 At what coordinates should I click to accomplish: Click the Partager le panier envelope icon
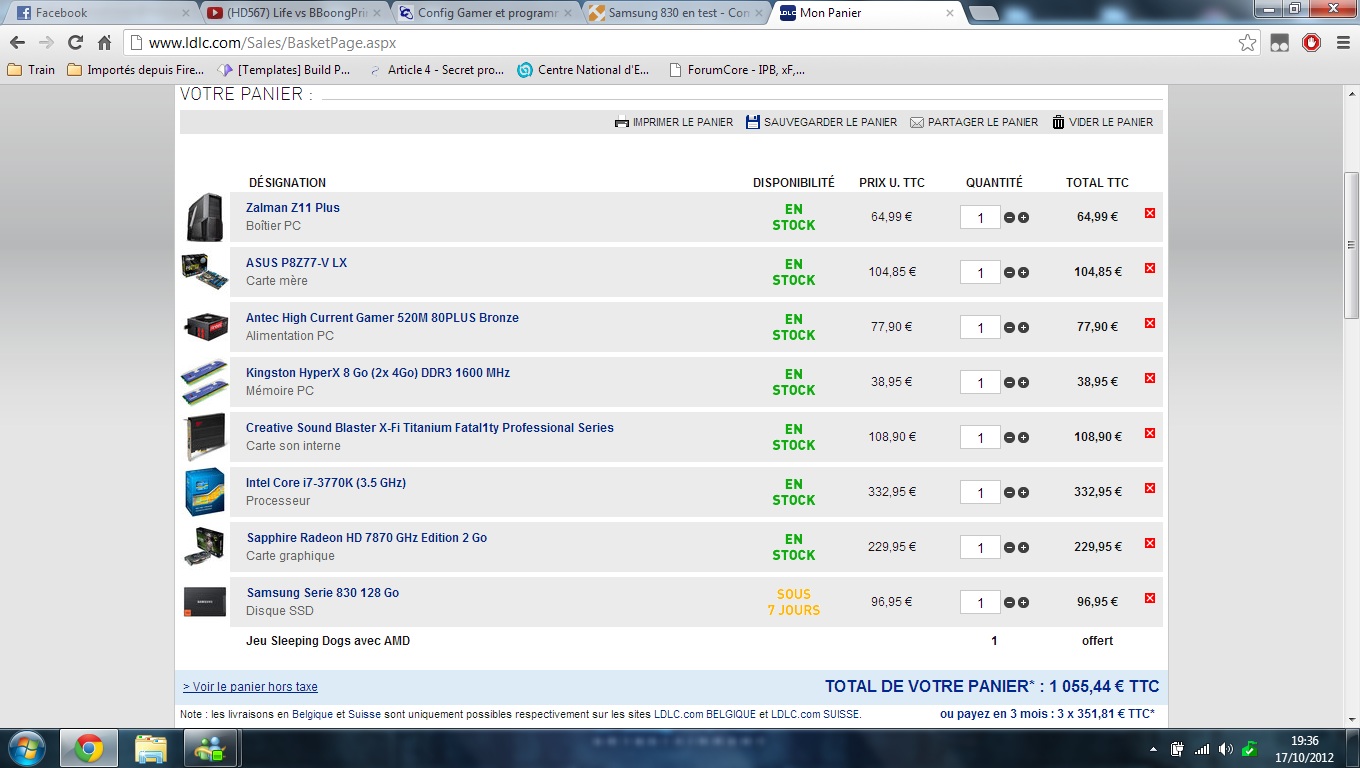(917, 122)
